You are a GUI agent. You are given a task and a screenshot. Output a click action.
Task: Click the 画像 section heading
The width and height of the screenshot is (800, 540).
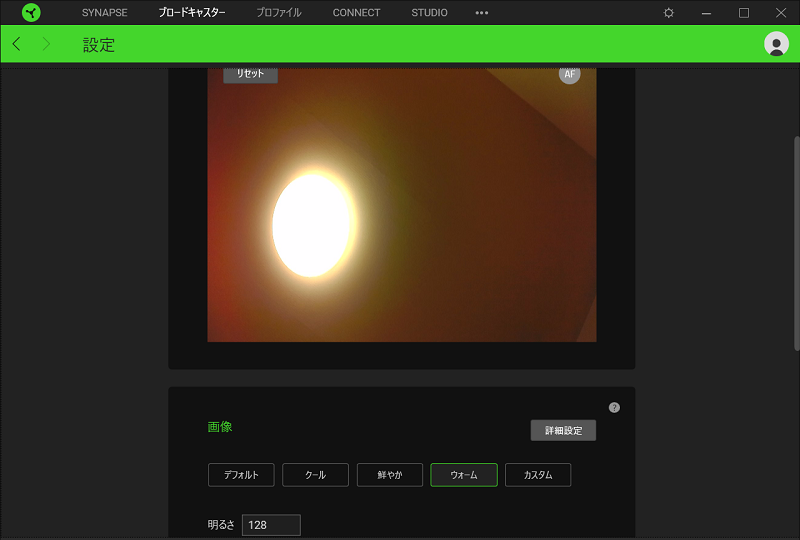(x=220, y=427)
